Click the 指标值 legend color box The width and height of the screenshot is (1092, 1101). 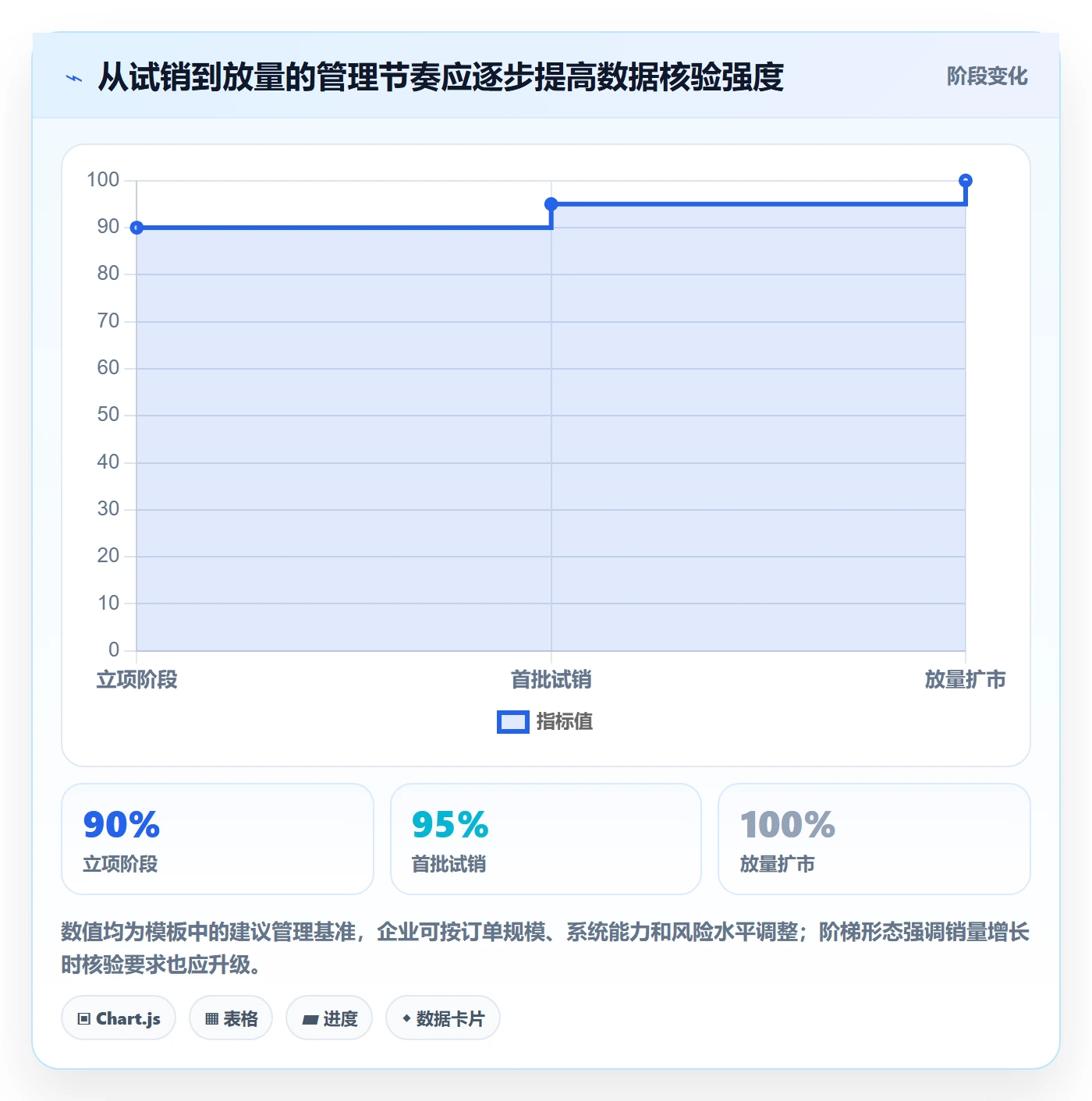(513, 722)
